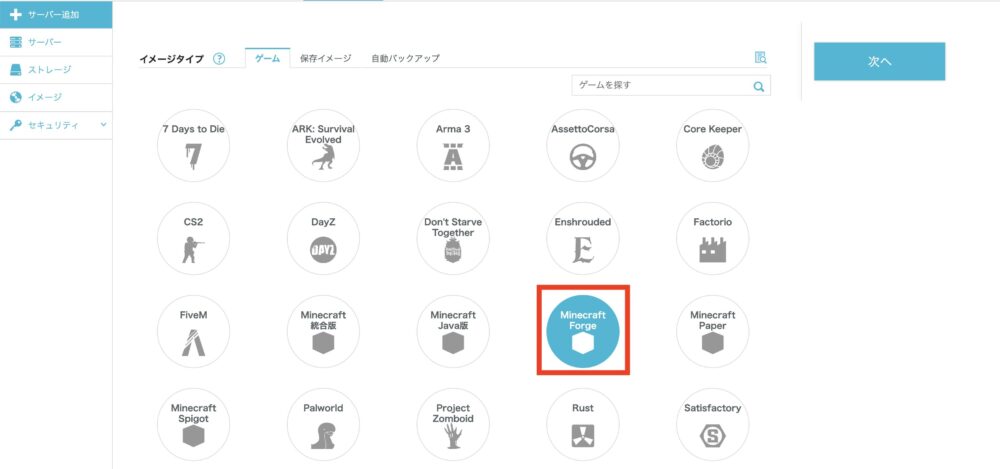Image resolution: width=1000 pixels, height=469 pixels.
Task: Select the Palworld game image
Action: click(323, 424)
